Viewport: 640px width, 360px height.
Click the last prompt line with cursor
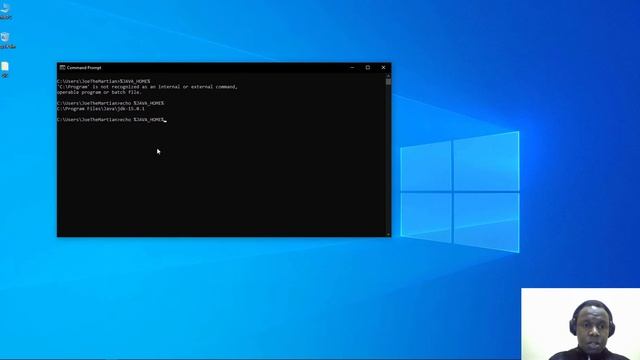[x=112, y=120]
